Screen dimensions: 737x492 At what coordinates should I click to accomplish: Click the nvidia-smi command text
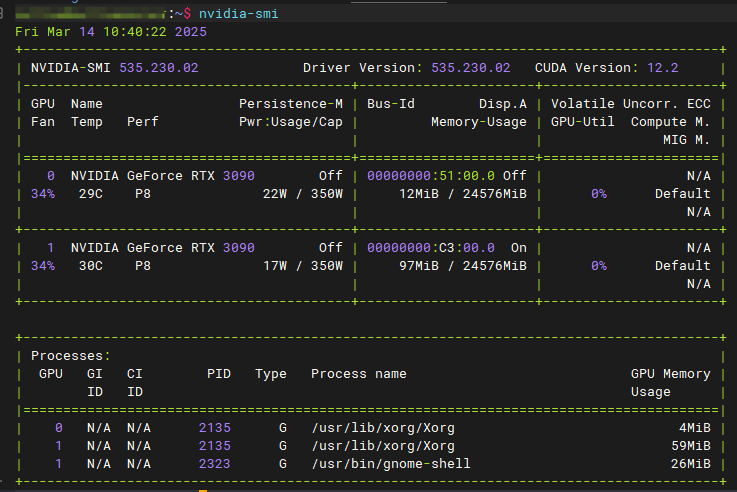tap(238, 14)
